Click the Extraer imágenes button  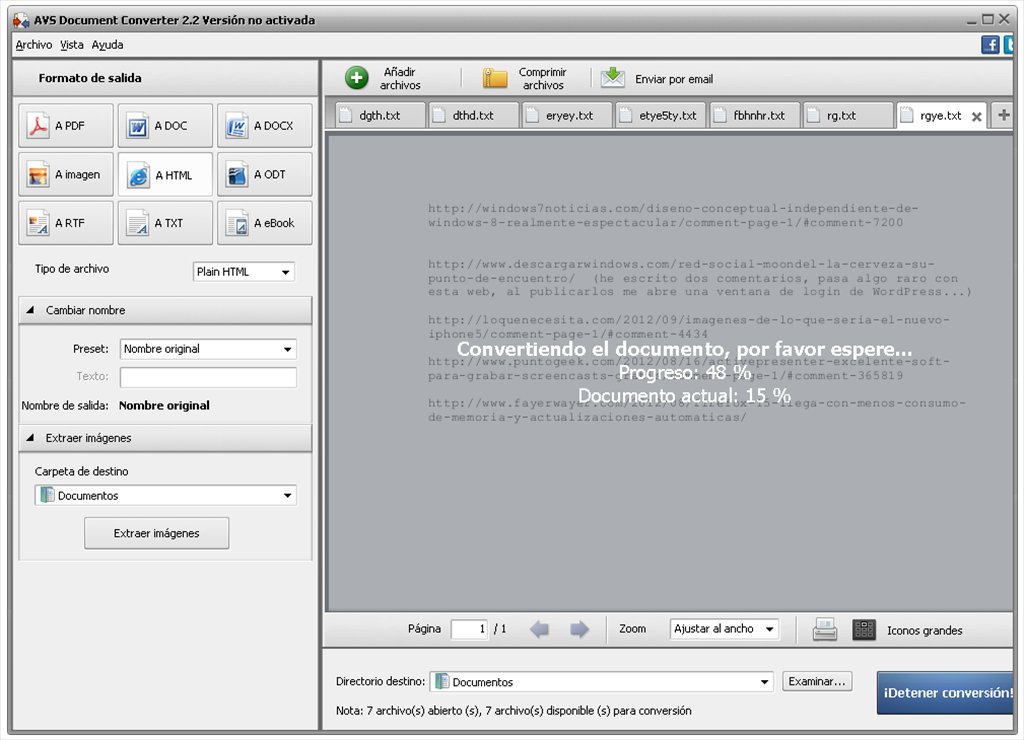(156, 533)
